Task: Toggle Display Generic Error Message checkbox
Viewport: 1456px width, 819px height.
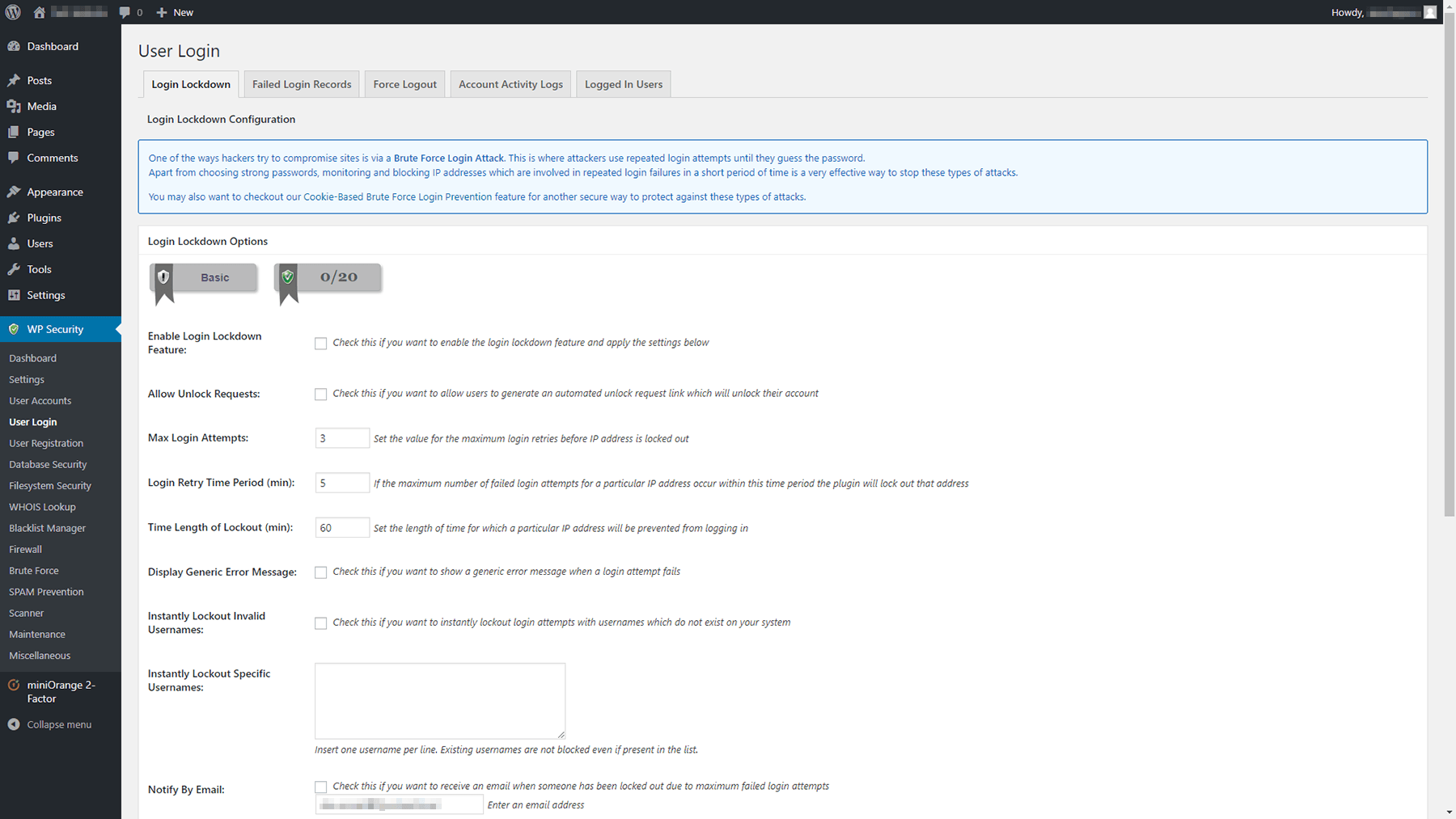Action: (321, 572)
